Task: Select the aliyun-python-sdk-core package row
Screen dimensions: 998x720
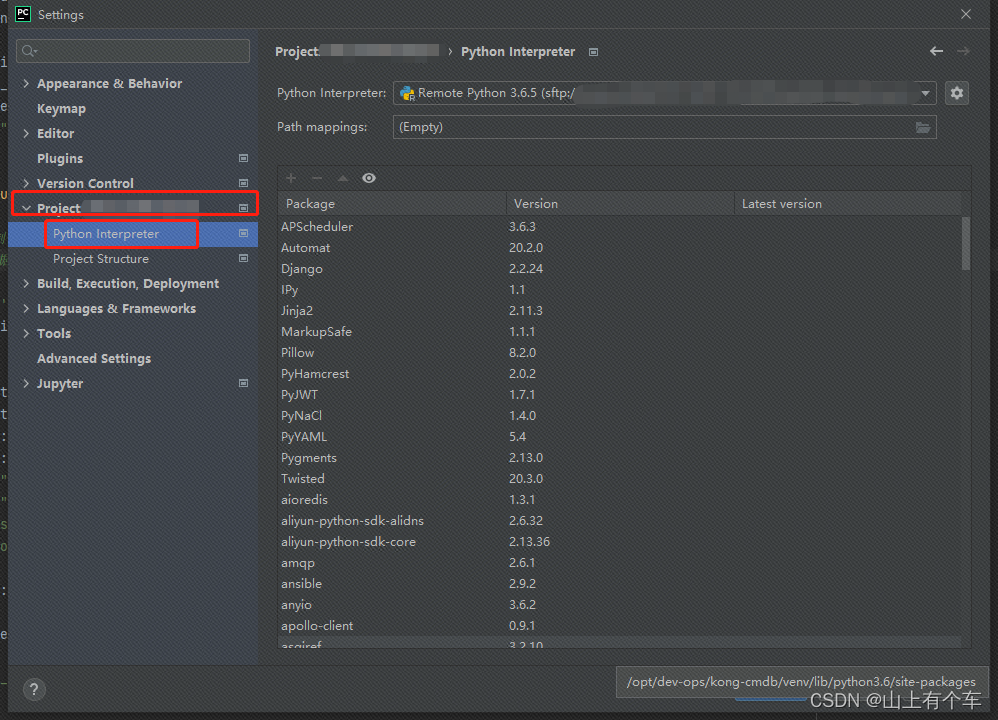Action: tap(620, 542)
